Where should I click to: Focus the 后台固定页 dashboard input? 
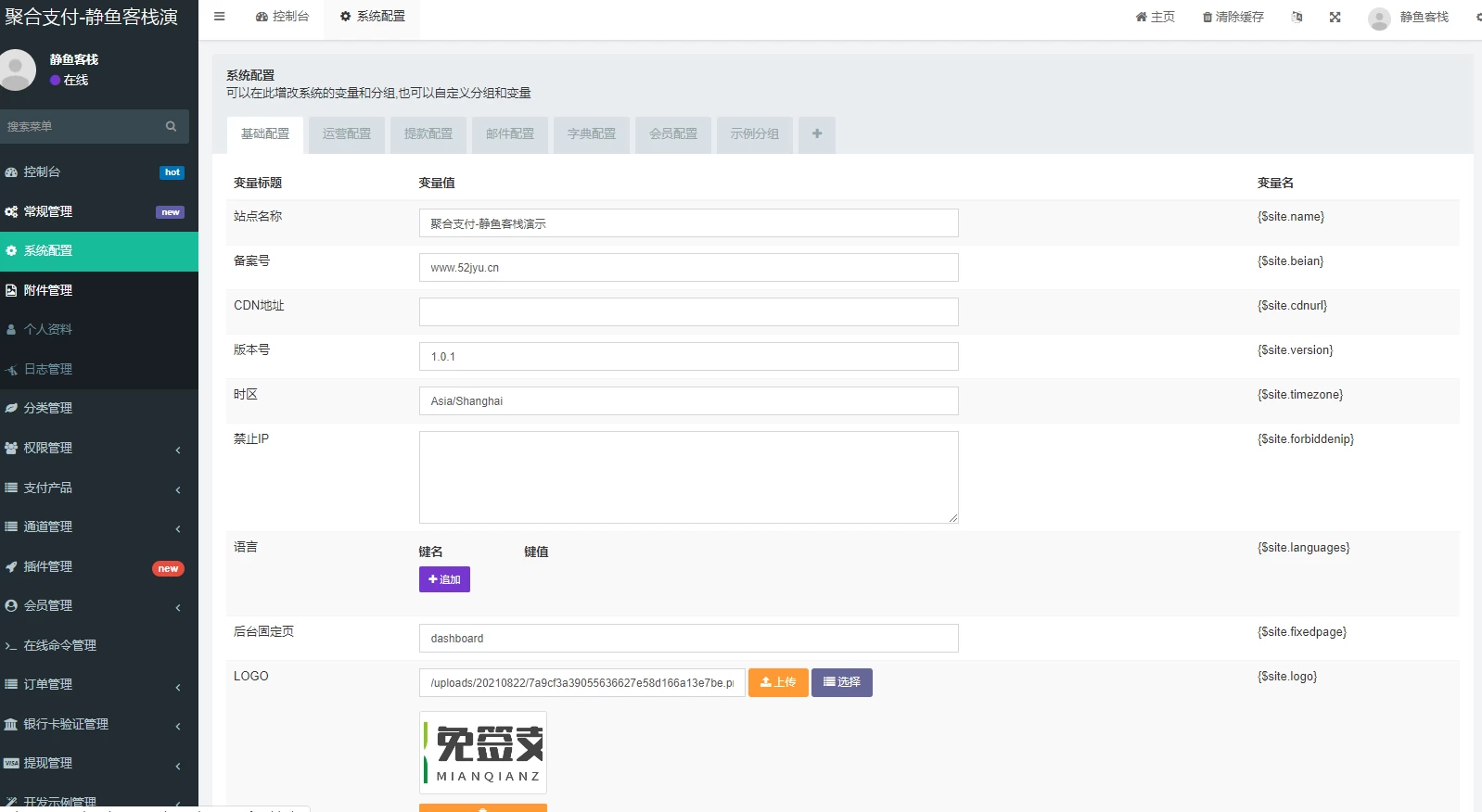(688, 639)
